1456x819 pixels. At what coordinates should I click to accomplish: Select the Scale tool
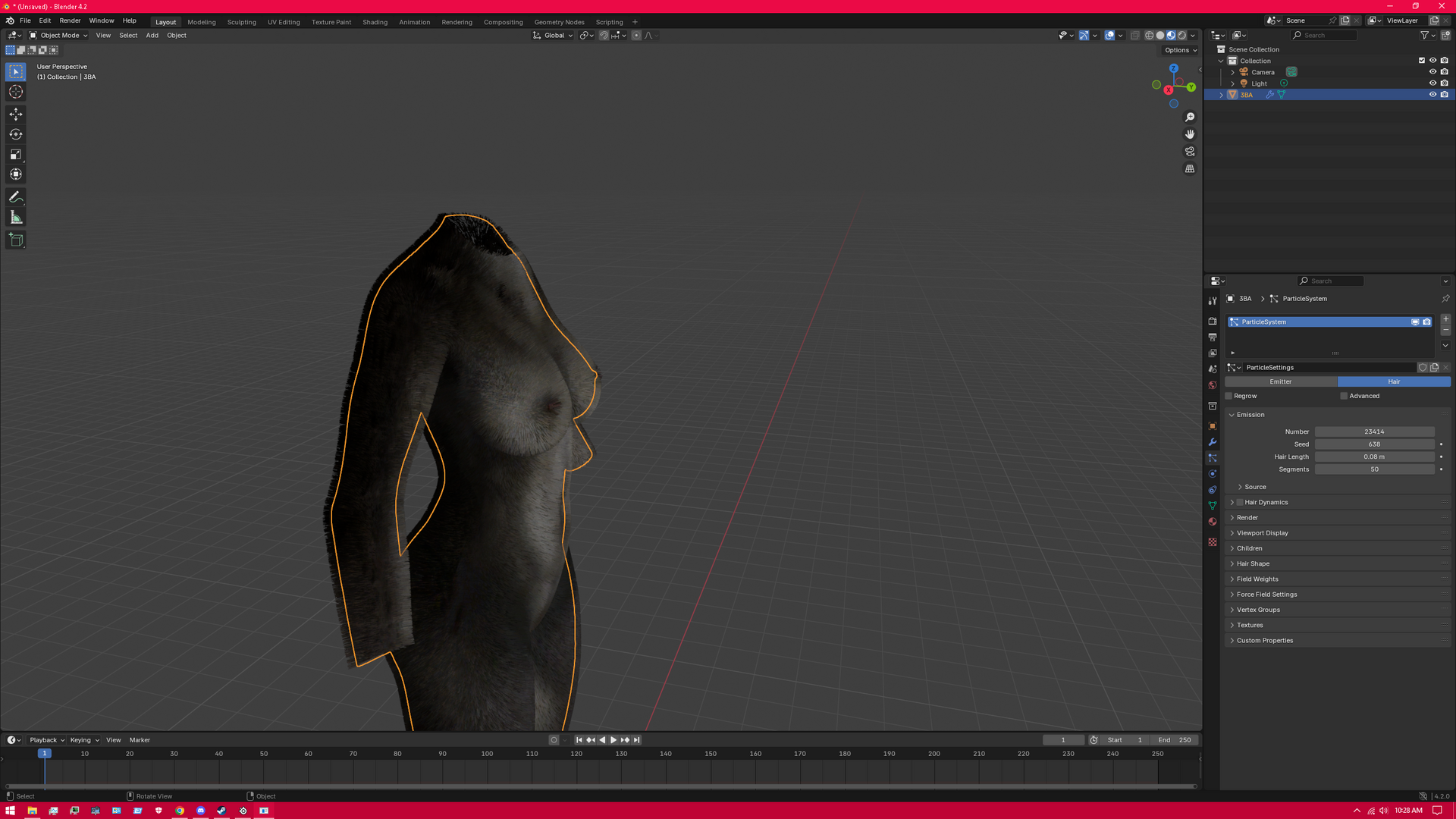(16, 155)
